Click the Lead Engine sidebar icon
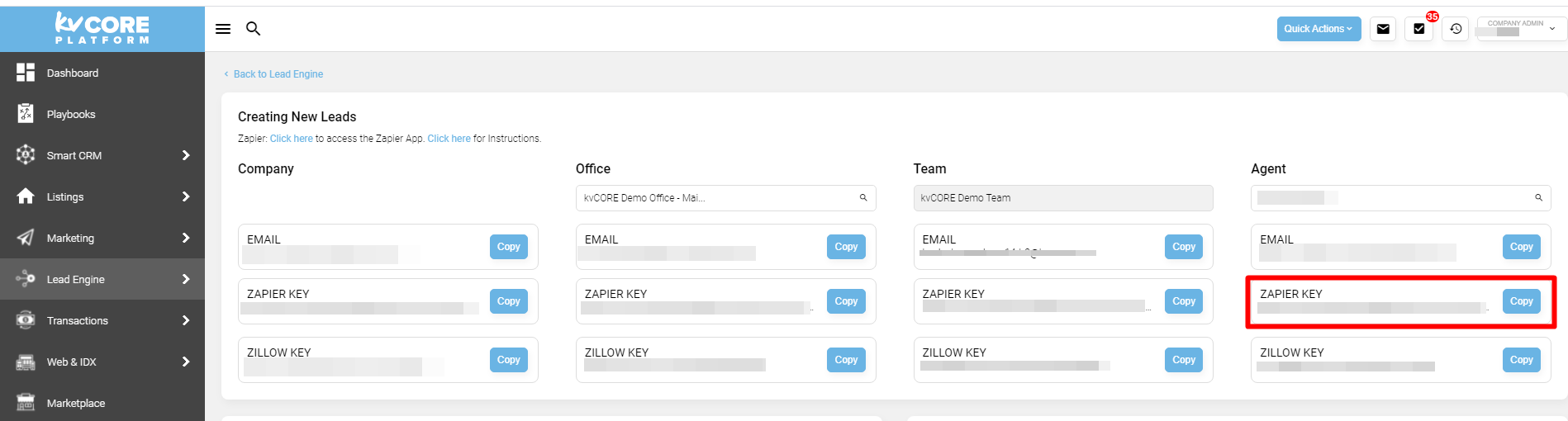The image size is (1568, 421). [26, 279]
